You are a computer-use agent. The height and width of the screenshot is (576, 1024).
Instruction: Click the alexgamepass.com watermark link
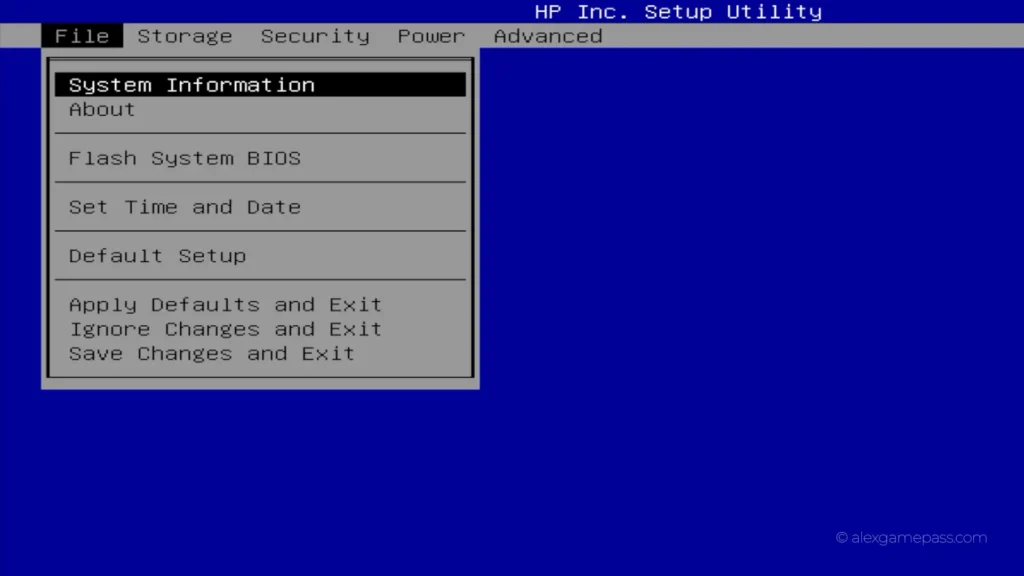[x=919, y=537]
